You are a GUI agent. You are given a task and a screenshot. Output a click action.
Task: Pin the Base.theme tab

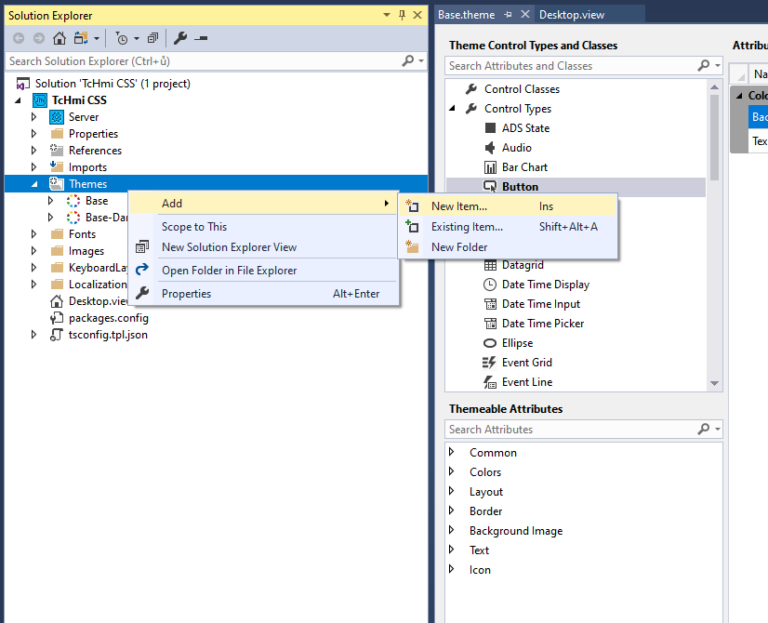[508, 15]
